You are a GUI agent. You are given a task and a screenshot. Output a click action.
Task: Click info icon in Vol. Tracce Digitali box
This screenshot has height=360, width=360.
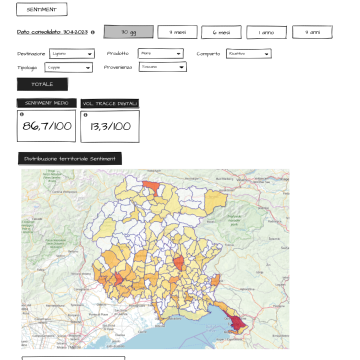coord(85,115)
